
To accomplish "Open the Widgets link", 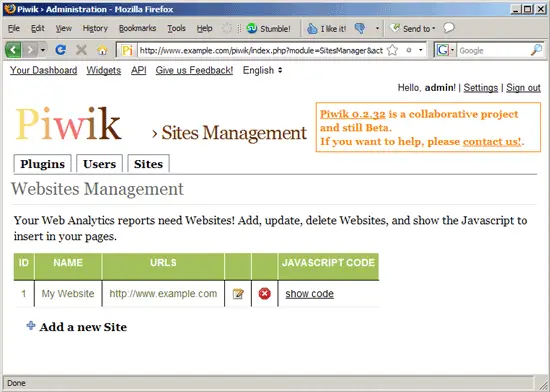I will coord(104,70).
